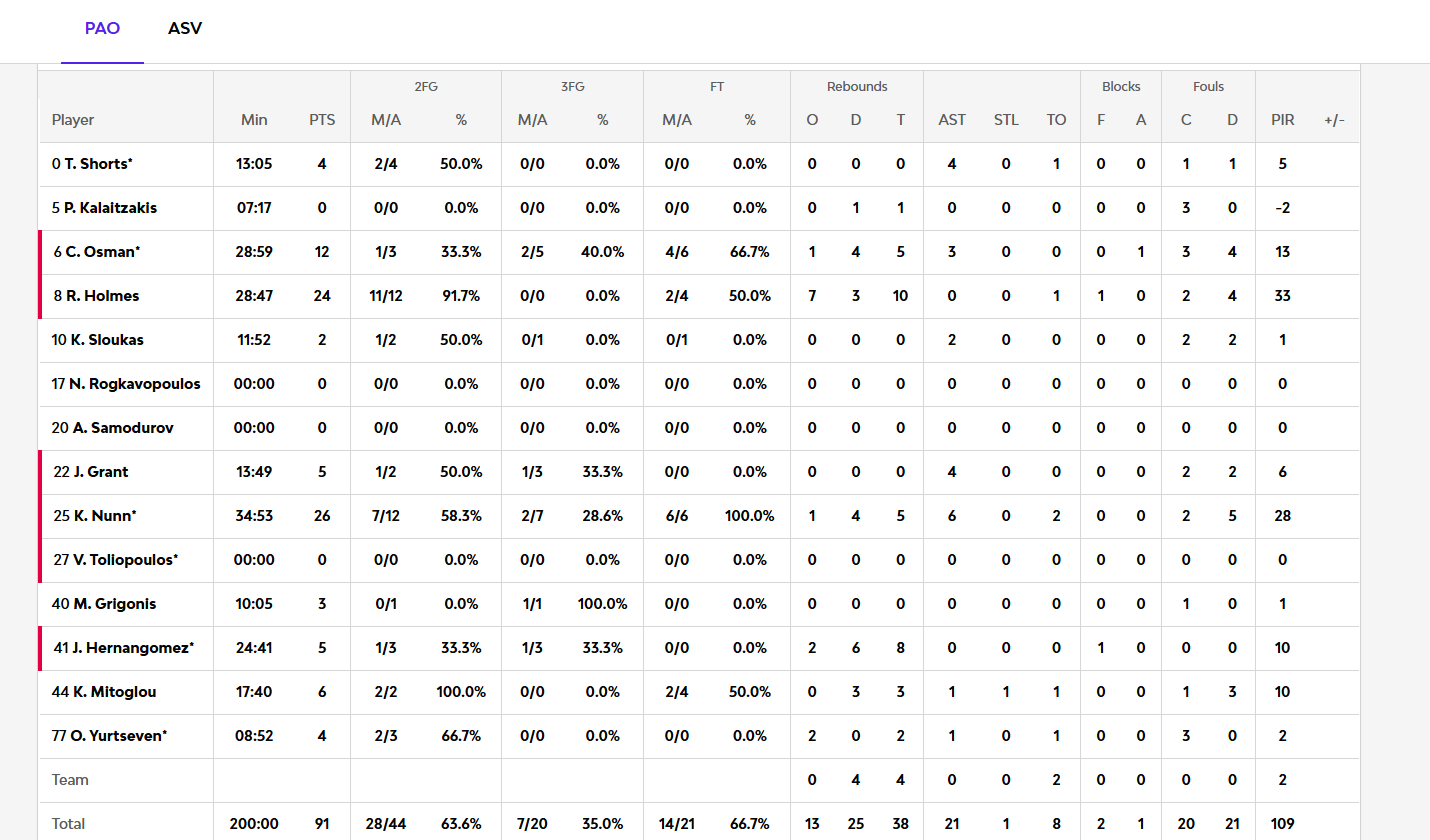Screen dimensions: 1430x840
Task: Click N. Rogkavopoulos player name
Action: click(134, 384)
